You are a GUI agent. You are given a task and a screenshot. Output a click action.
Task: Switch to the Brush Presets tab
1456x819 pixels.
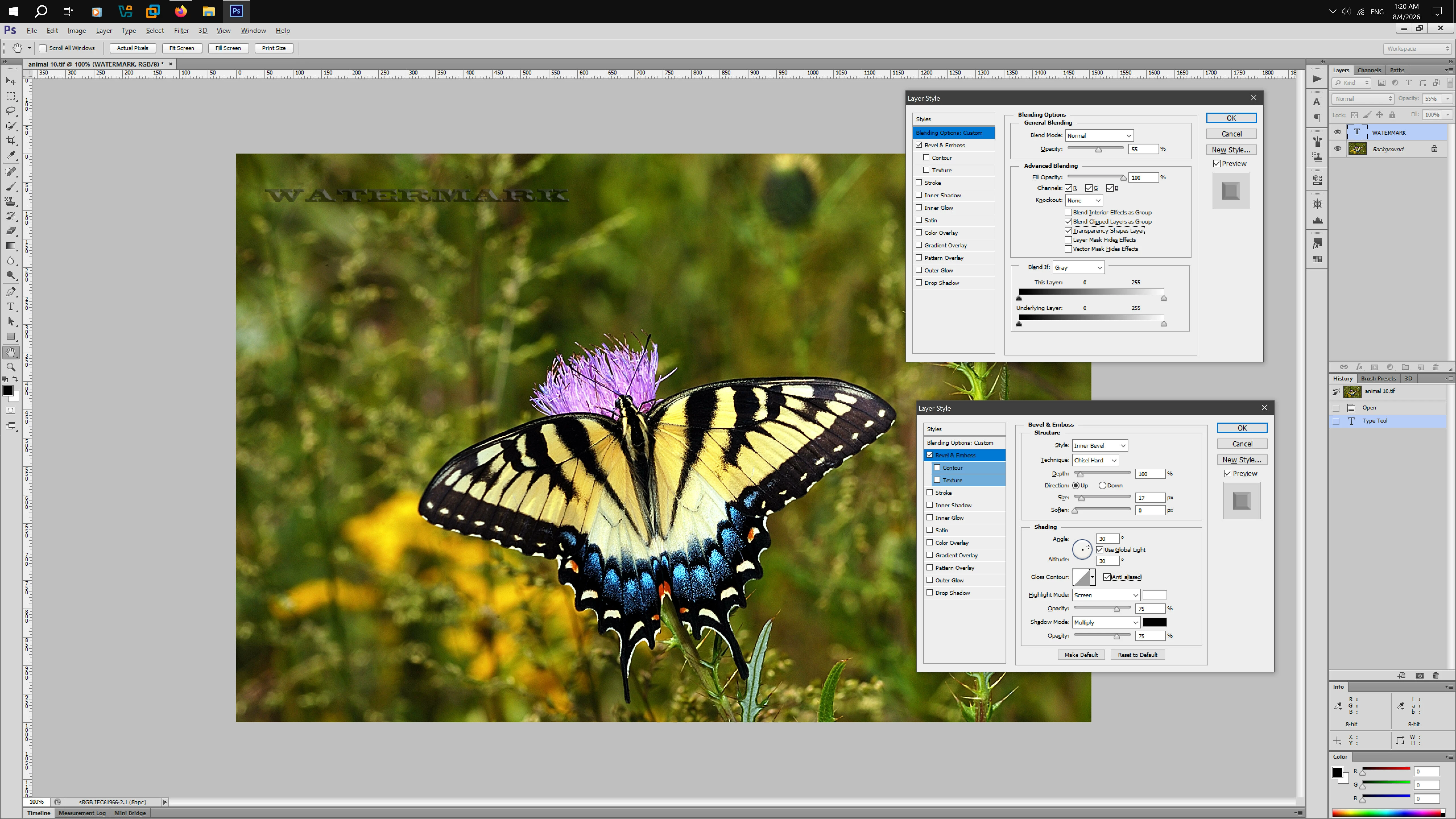tap(1378, 378)
